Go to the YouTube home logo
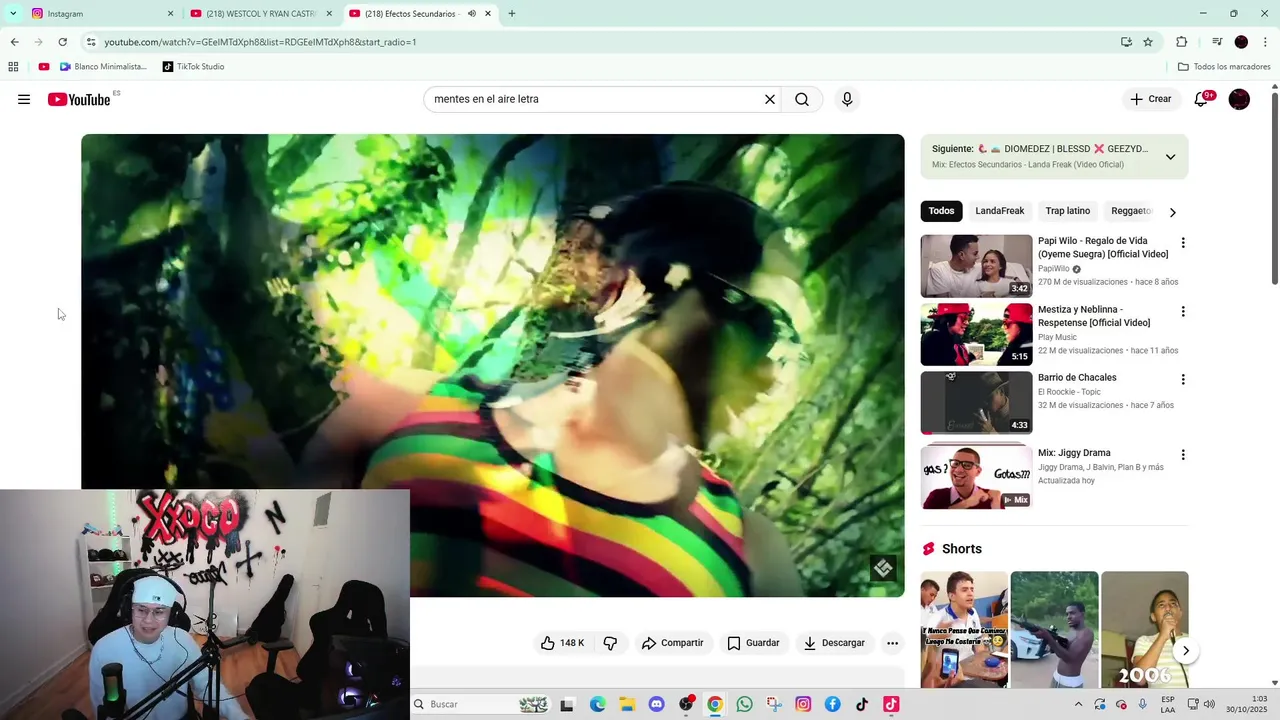This screenshot has width=1280, height=720. click(79, 99)
